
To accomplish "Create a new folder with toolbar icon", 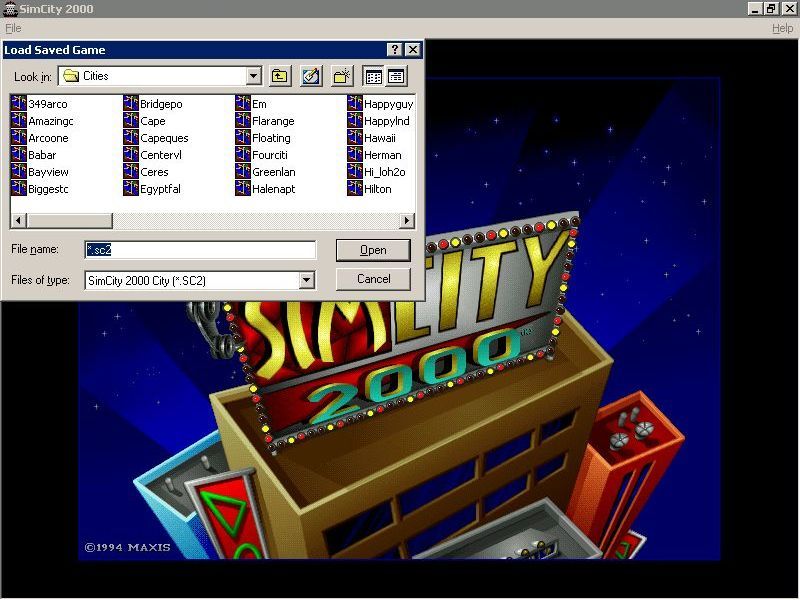I will (341, 77).
